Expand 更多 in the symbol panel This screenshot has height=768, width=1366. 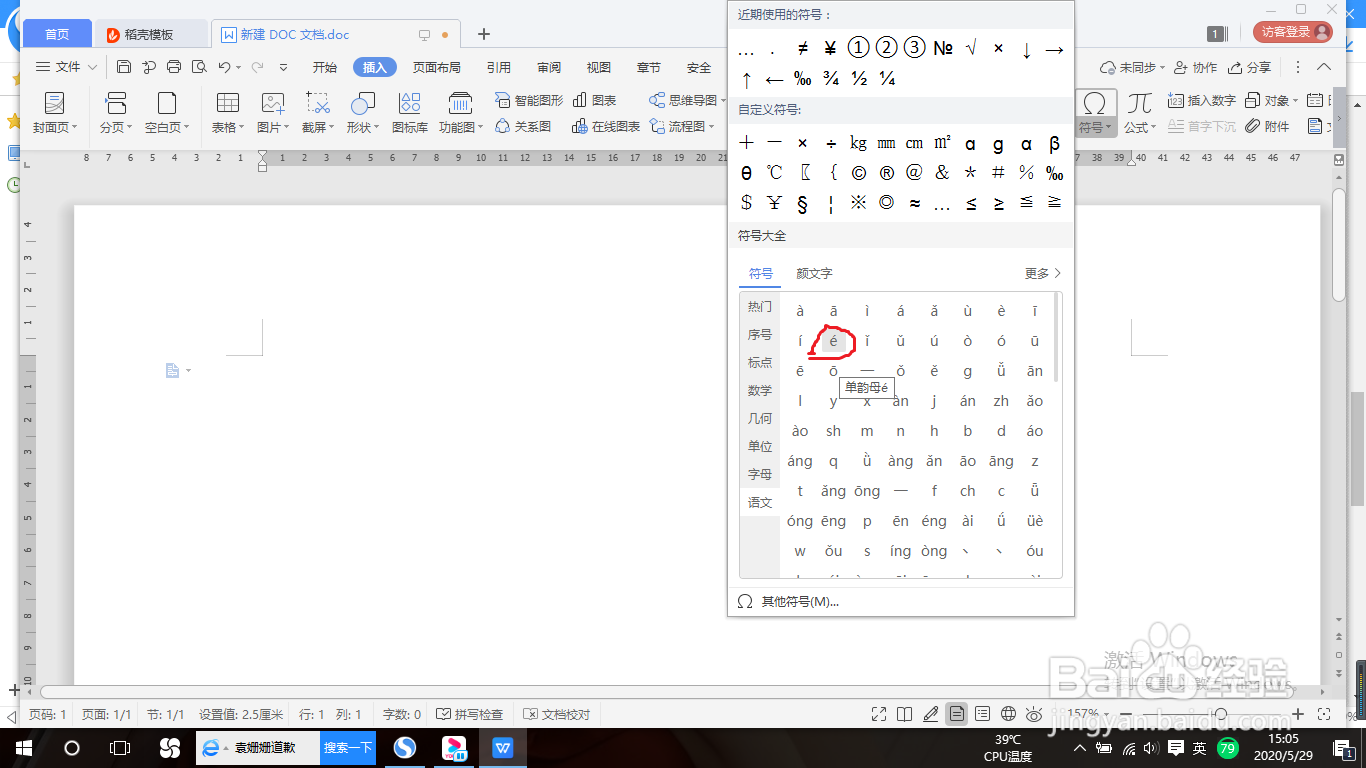[x=1043, y=273]
